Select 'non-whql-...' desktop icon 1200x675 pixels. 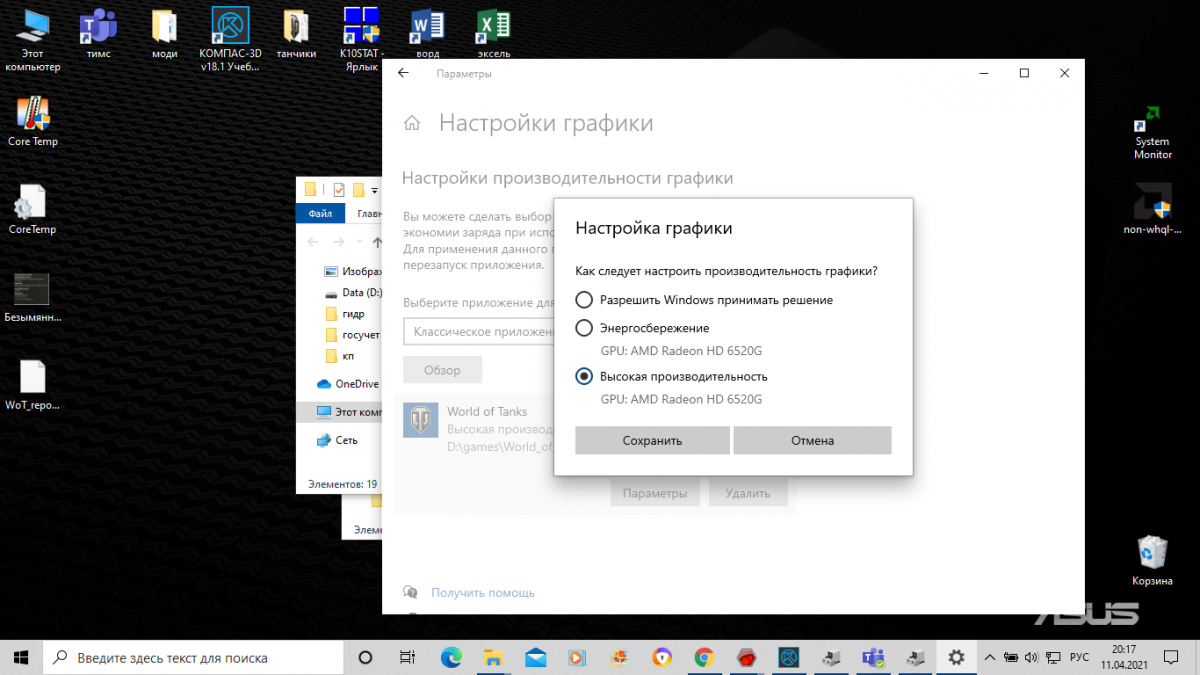click(x=1152, y=210)
